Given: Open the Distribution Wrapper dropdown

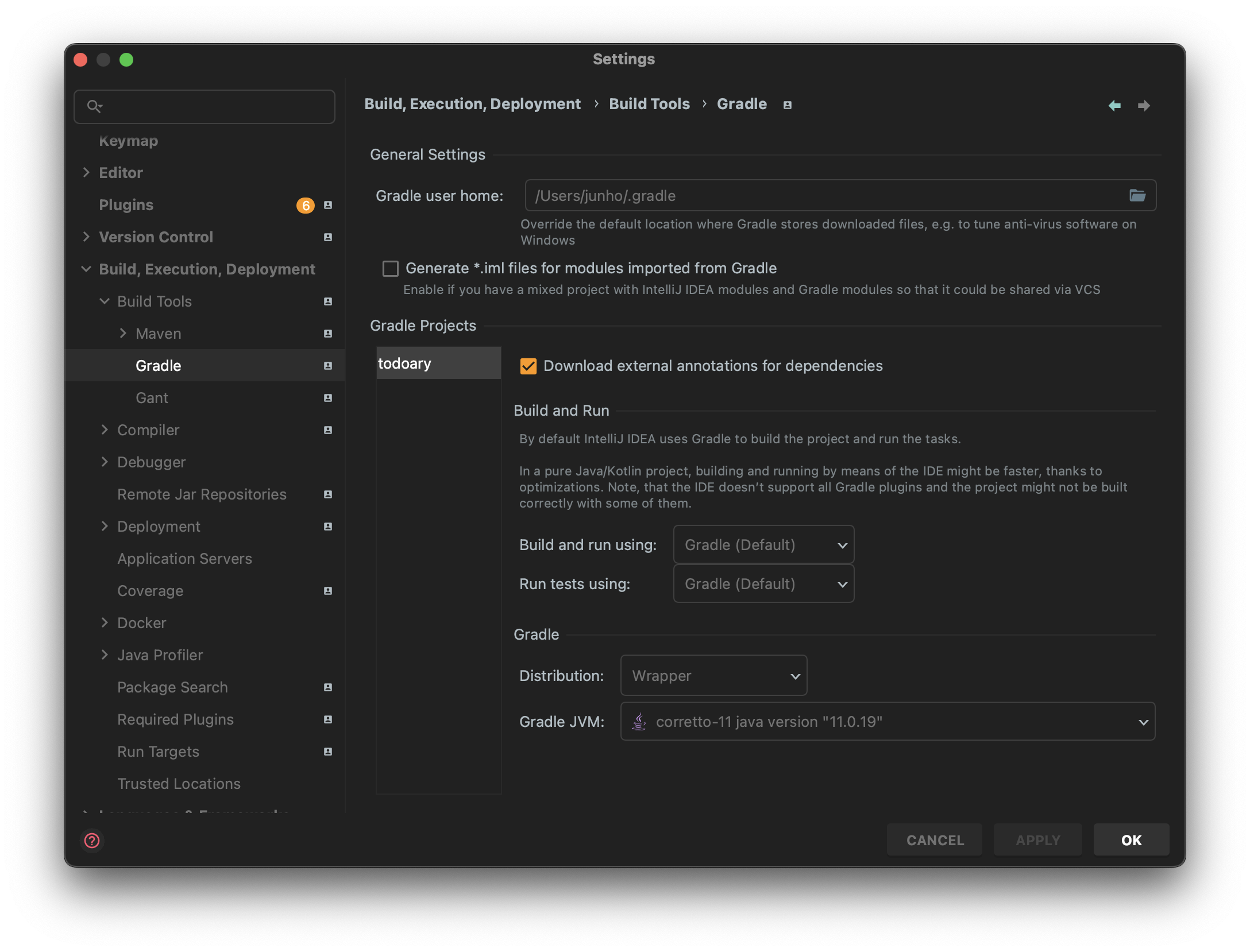Looking at the screenshot, I should (713, 676).
